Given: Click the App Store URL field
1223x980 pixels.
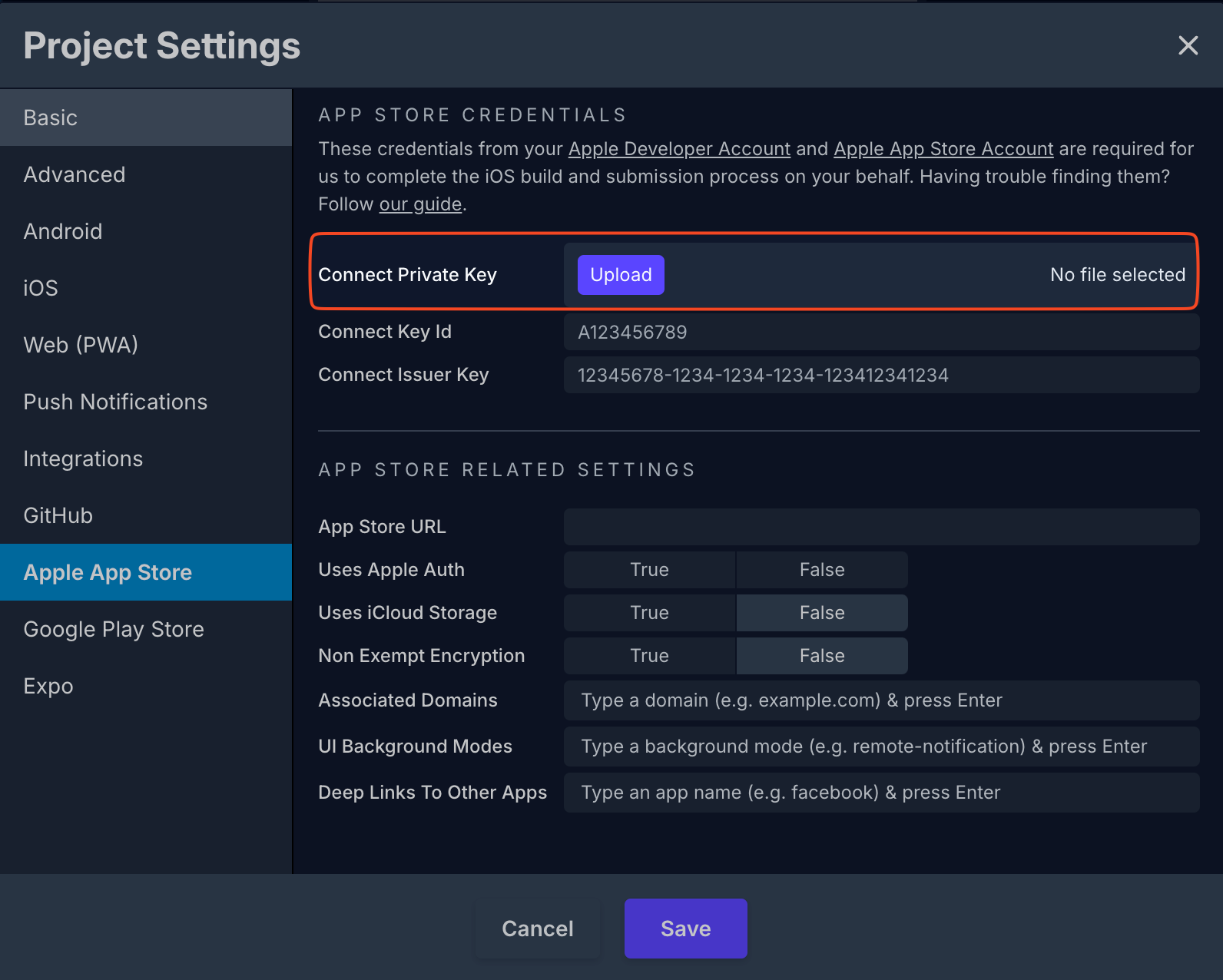Looking at the screenshot, I should coord(881,527).
